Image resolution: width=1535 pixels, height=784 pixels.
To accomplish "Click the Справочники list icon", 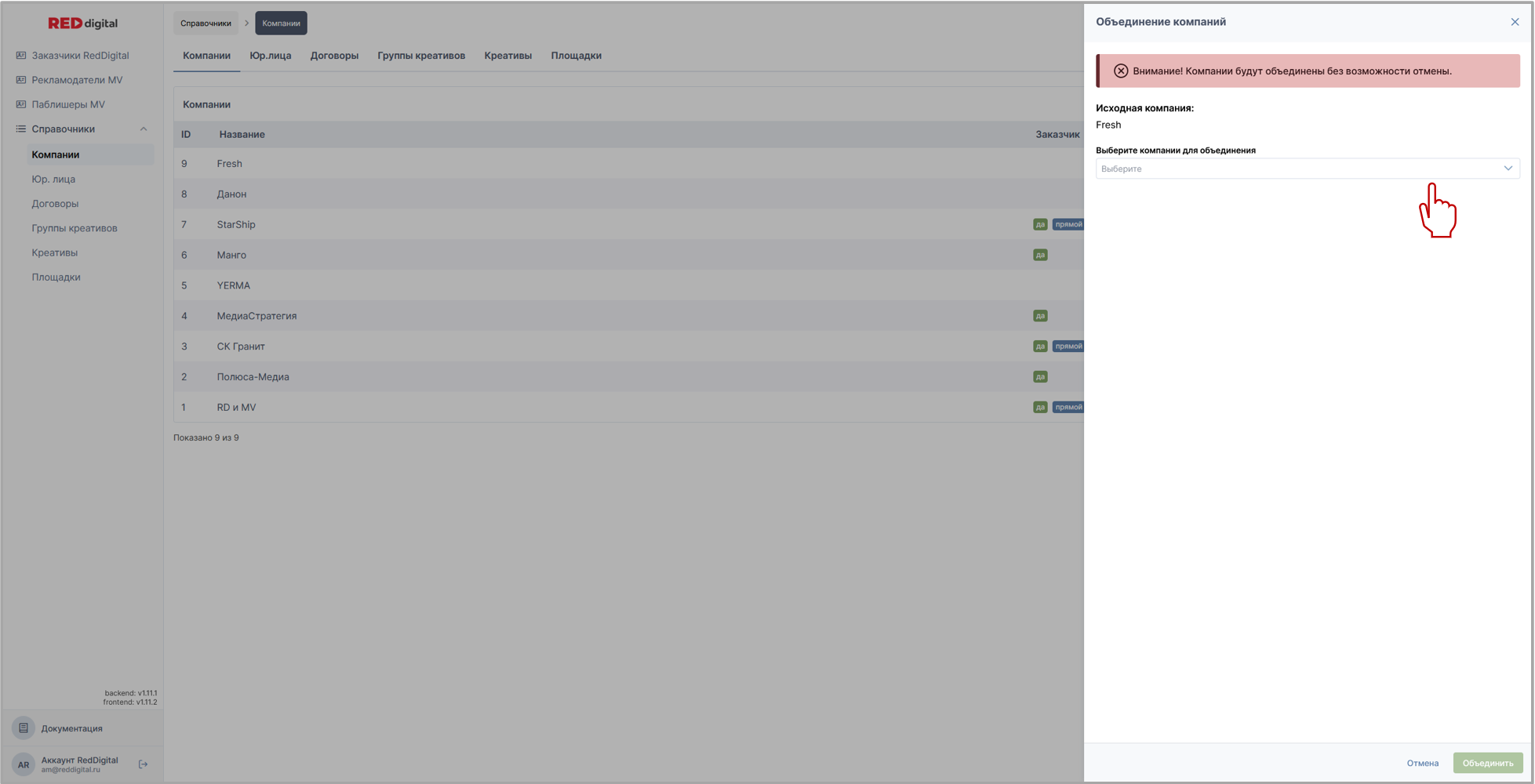I will click(x=21, y=129).
